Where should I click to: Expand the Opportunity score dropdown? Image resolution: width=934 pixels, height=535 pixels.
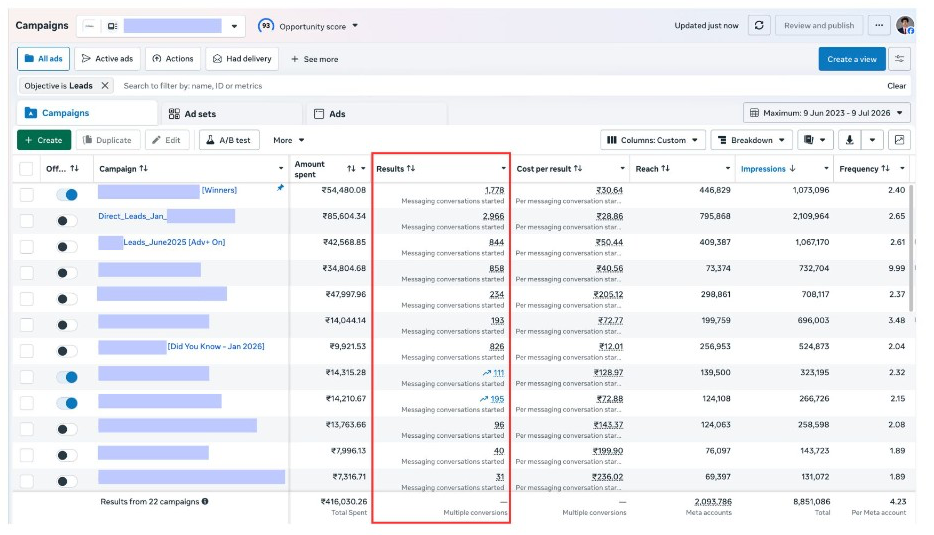[355, 26]
